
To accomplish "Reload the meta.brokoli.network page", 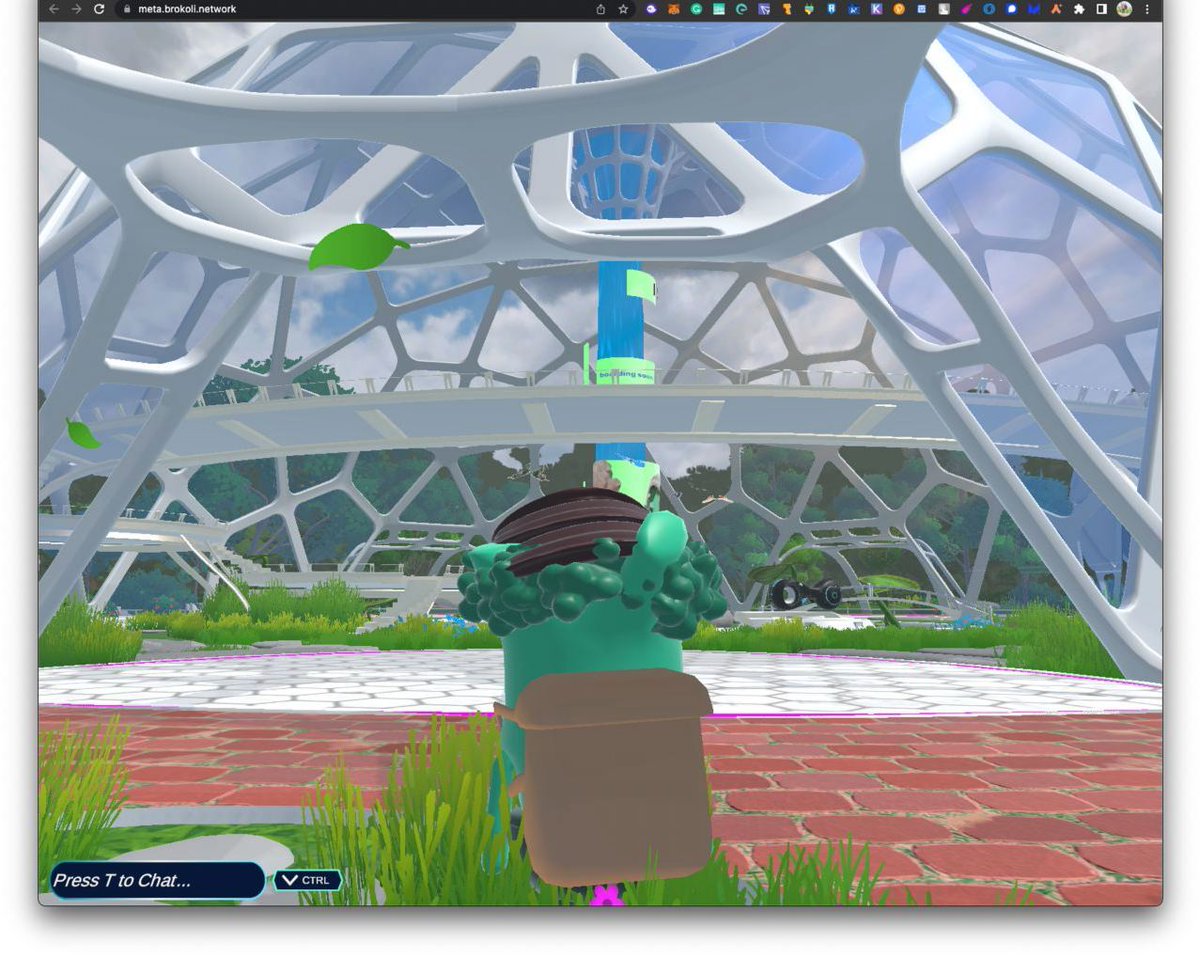I will point(99,9).
